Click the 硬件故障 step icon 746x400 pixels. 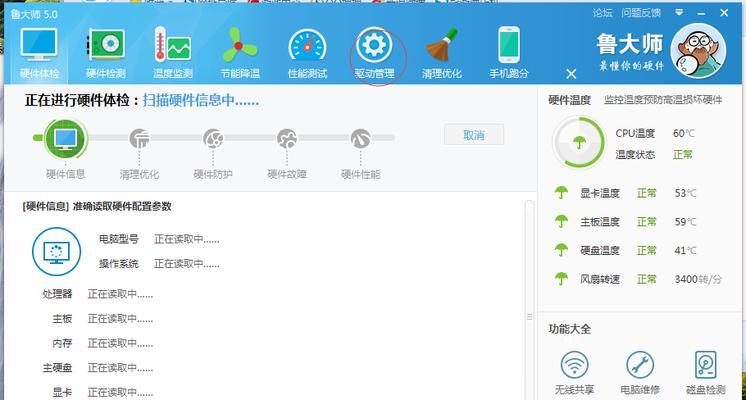click(x=287, y=138)
